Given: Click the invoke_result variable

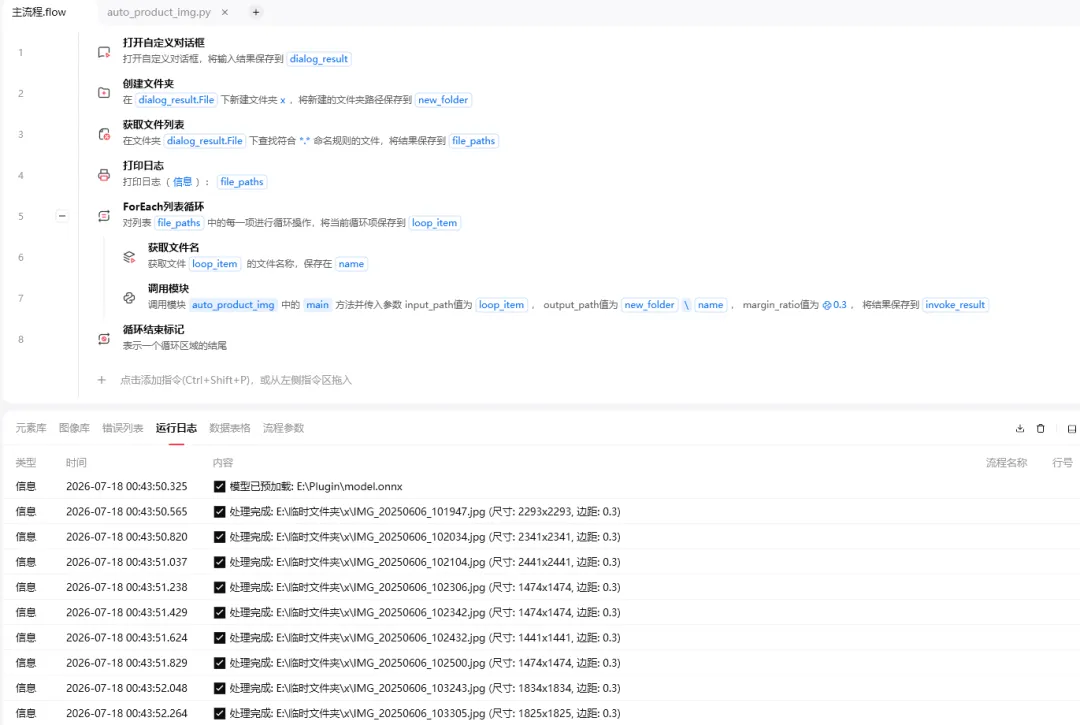Looking at the screenshot, I should click(x=955, y=305).
